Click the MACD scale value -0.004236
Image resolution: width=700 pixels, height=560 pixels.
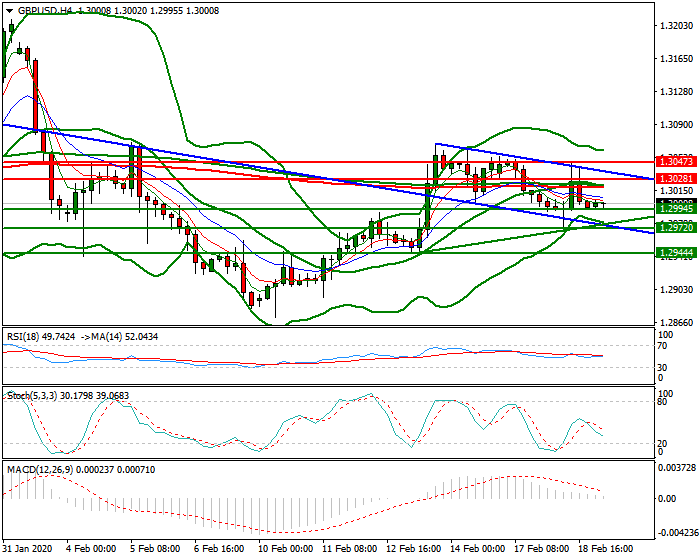(x=677, y=533)
